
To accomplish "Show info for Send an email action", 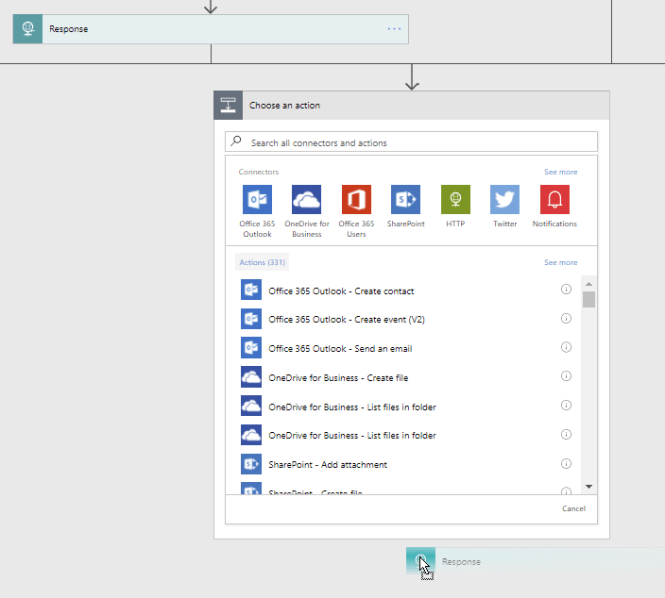I will [566, 347].
